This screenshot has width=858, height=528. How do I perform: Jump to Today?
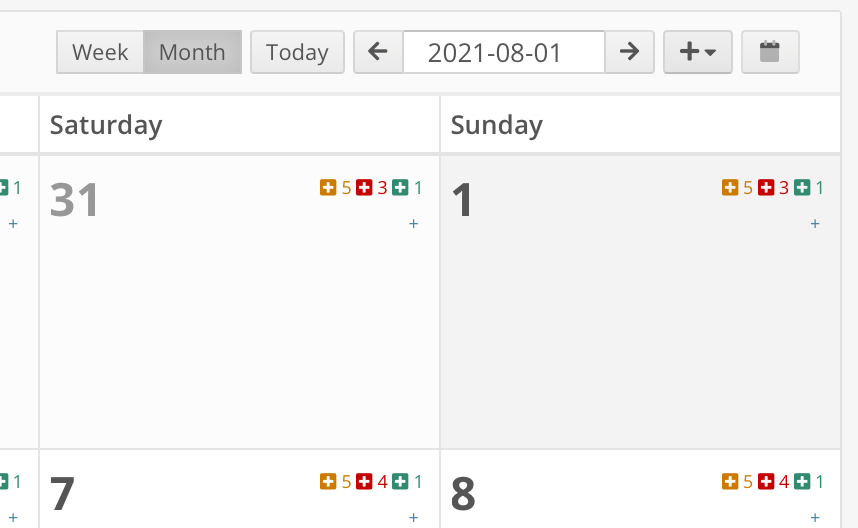[297, 52]
